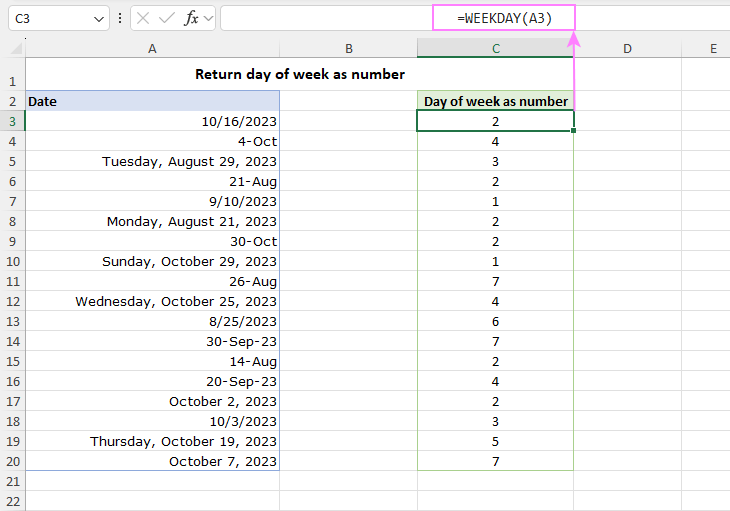Click the Enter checkmark formula bar icon
Image resolution: width=730 pixels, height=511 pixels.
coord(166,19)
